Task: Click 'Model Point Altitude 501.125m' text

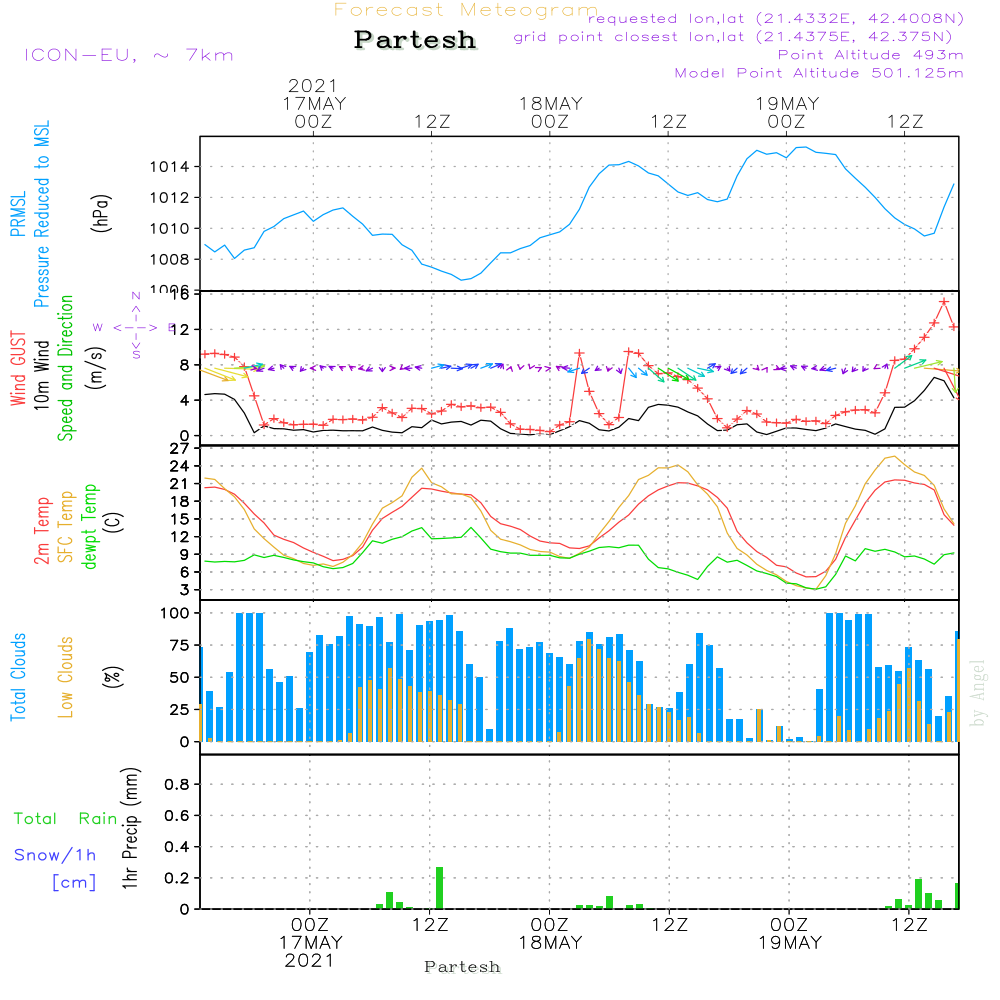Action: [x=819, y=73]
